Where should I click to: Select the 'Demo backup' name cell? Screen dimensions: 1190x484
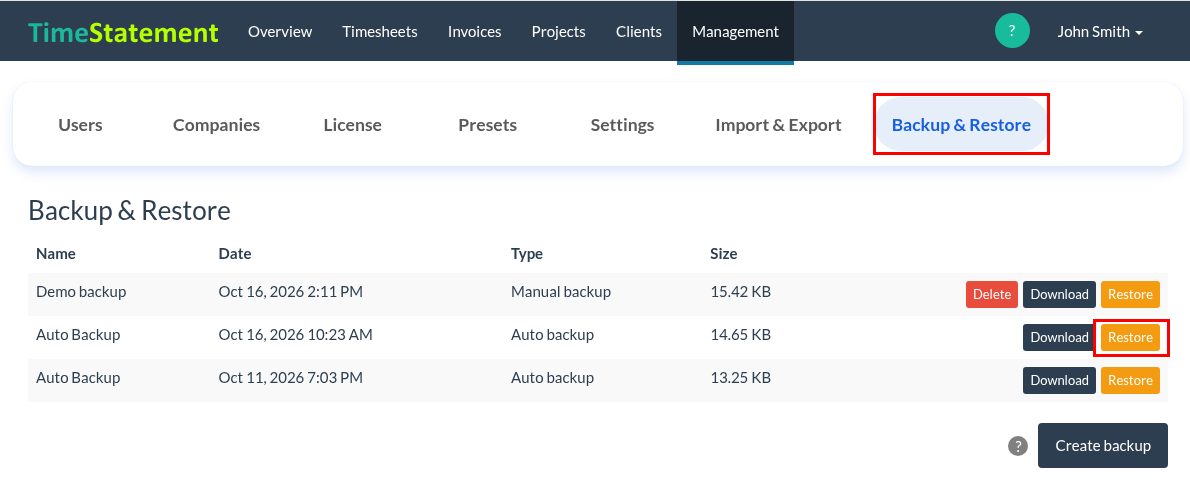81,291
